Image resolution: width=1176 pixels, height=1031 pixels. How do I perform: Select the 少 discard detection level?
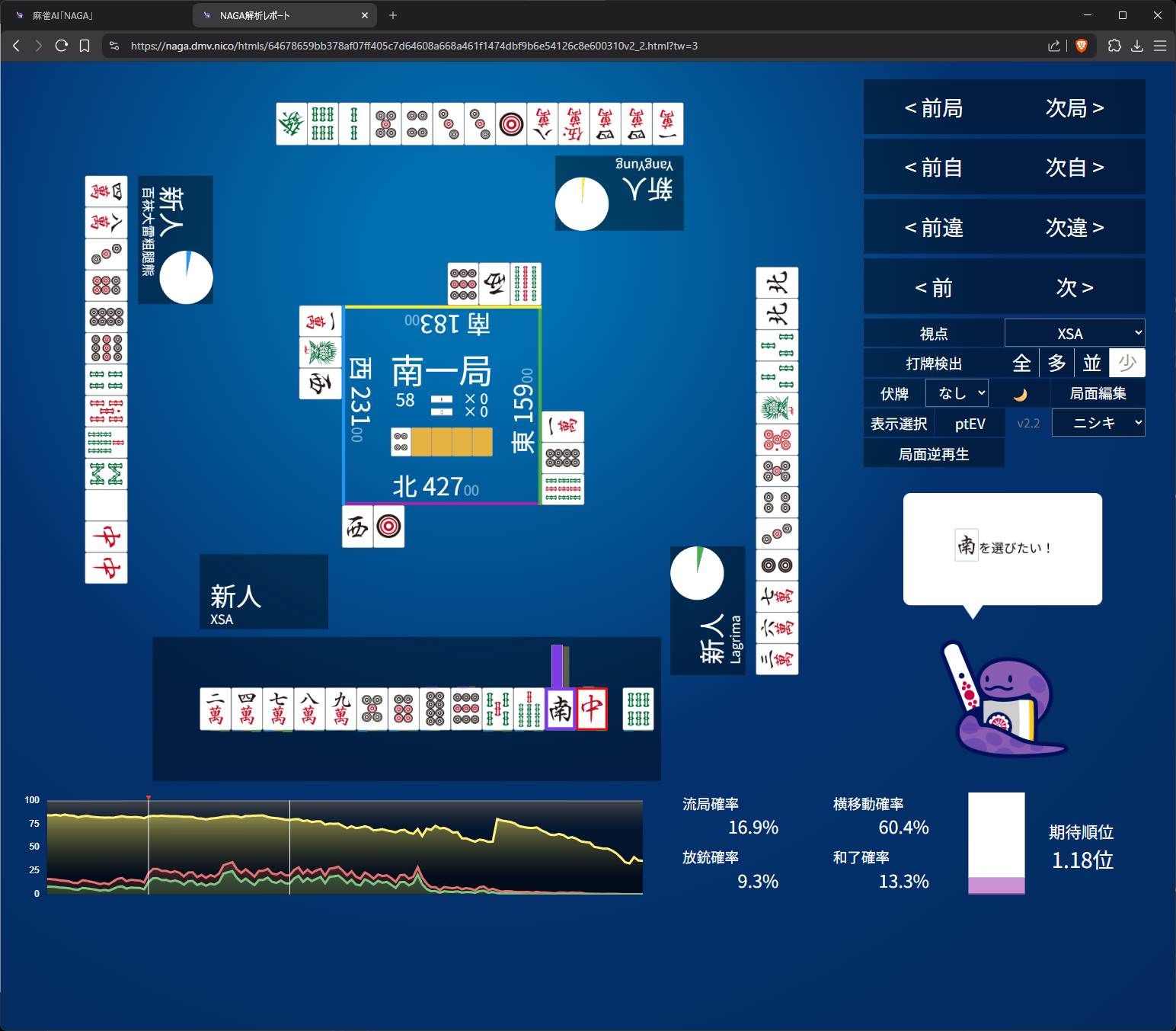[x=1126, y=363]
